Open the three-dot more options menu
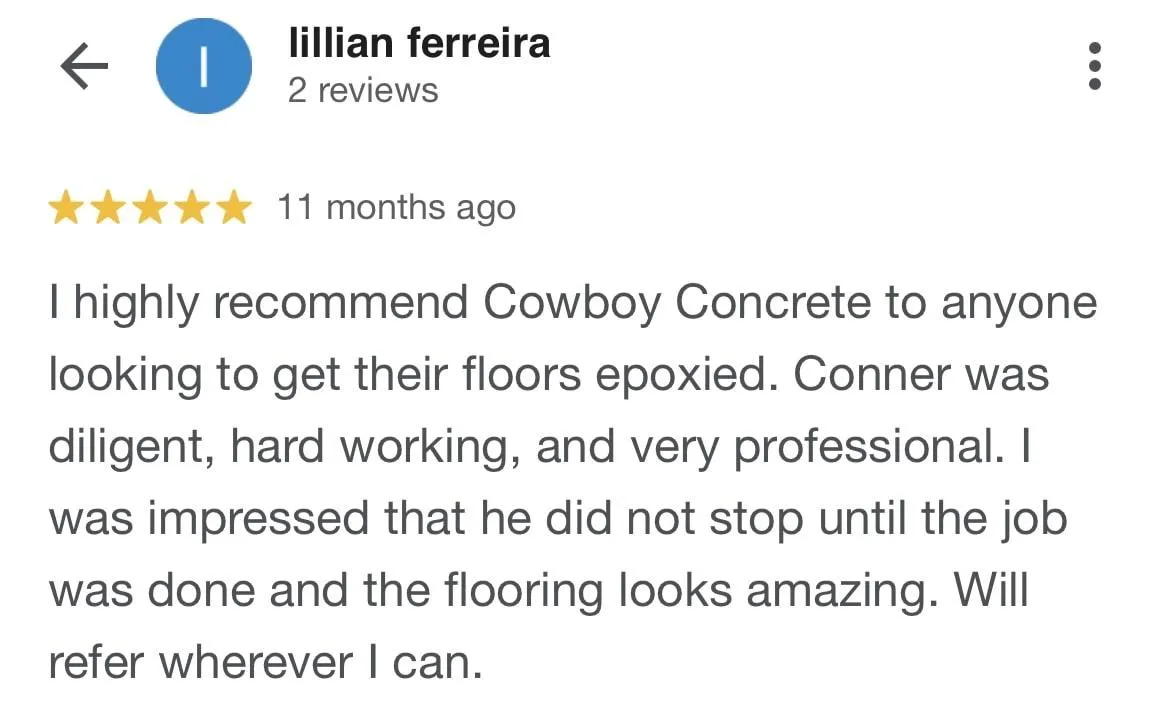Image resolution: width=1166 pixels, height=705 pixels. [1095, 67]
